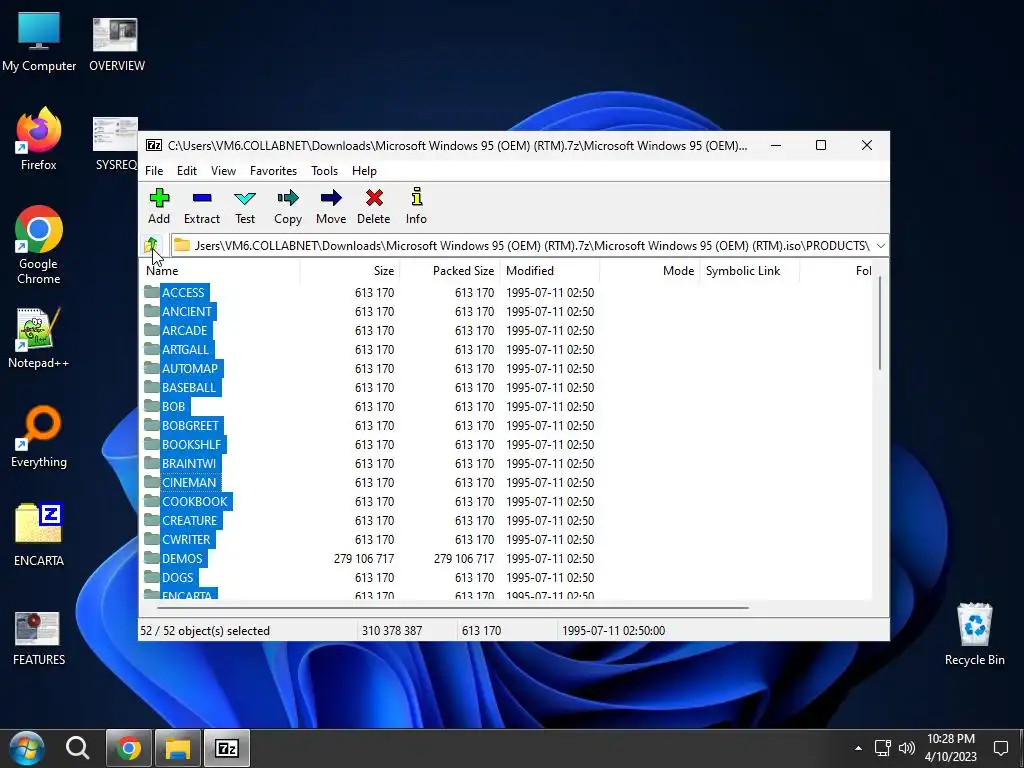Click the vertical scrollbar thumb
The height and width of the screenshot is (768, 1024).
coord(880,323)
